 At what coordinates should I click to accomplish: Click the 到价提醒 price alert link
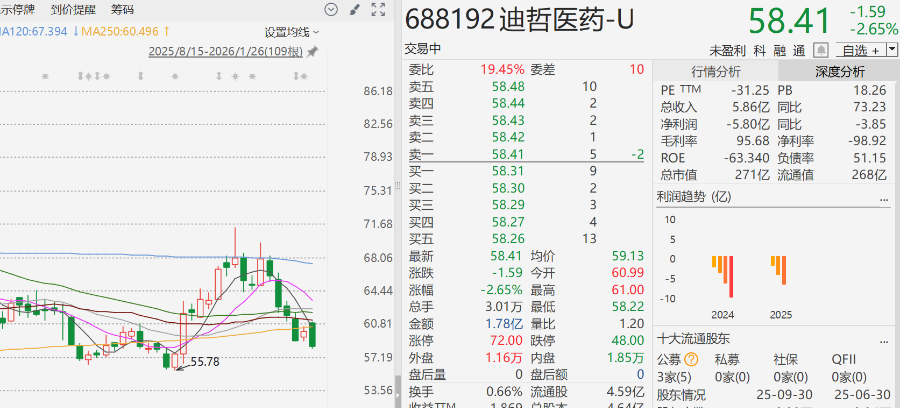(71, 9)
